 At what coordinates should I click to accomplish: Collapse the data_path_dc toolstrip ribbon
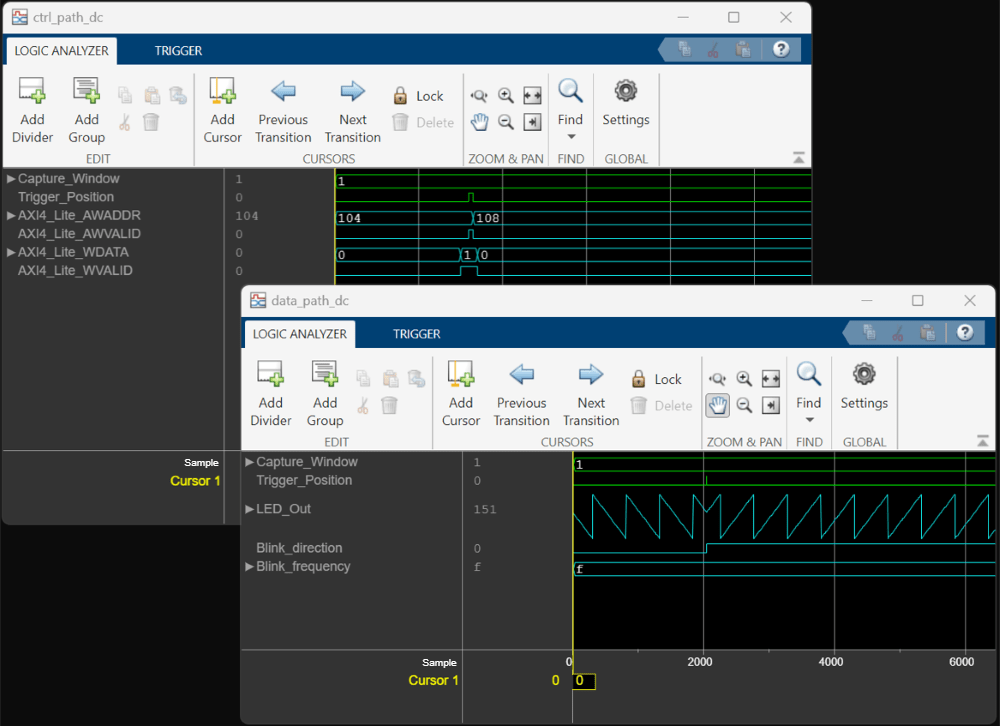click(982, 441)
